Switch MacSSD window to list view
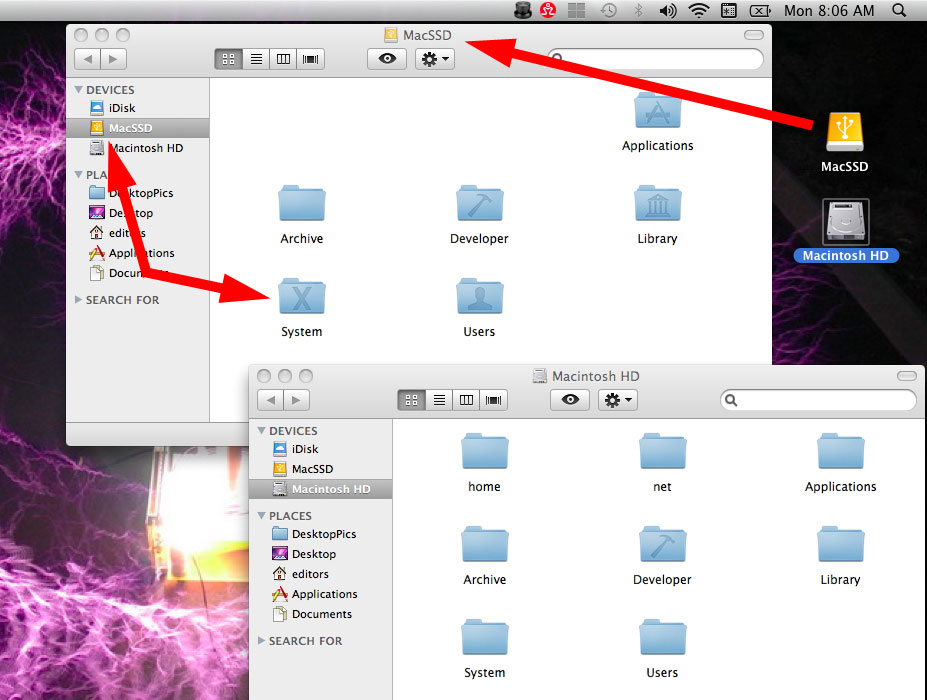 coord(256,59)
